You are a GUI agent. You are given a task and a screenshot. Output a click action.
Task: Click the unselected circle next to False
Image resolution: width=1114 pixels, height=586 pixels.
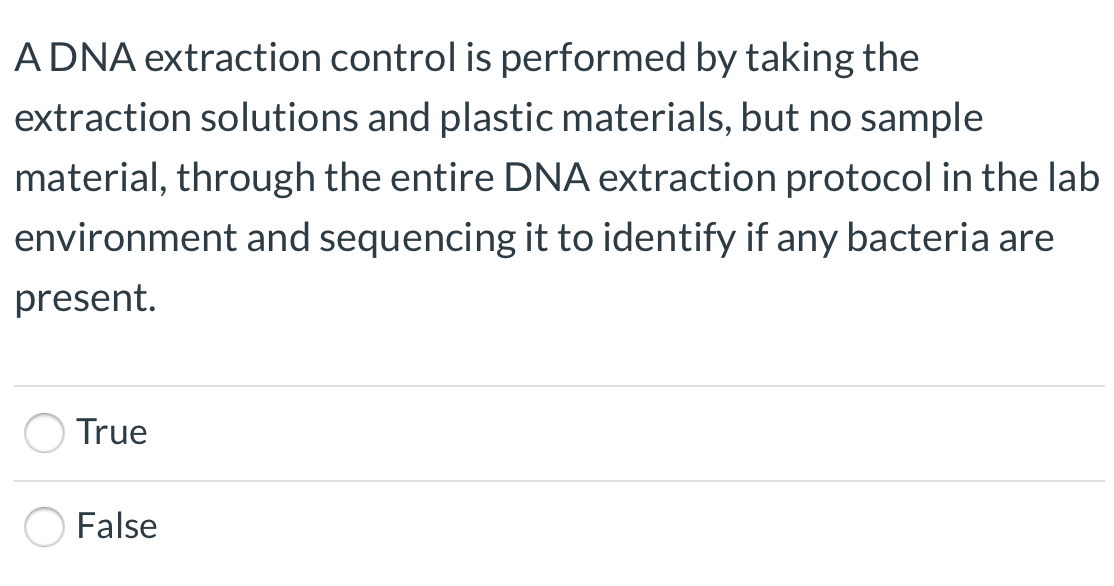click(x=44, y=527)
